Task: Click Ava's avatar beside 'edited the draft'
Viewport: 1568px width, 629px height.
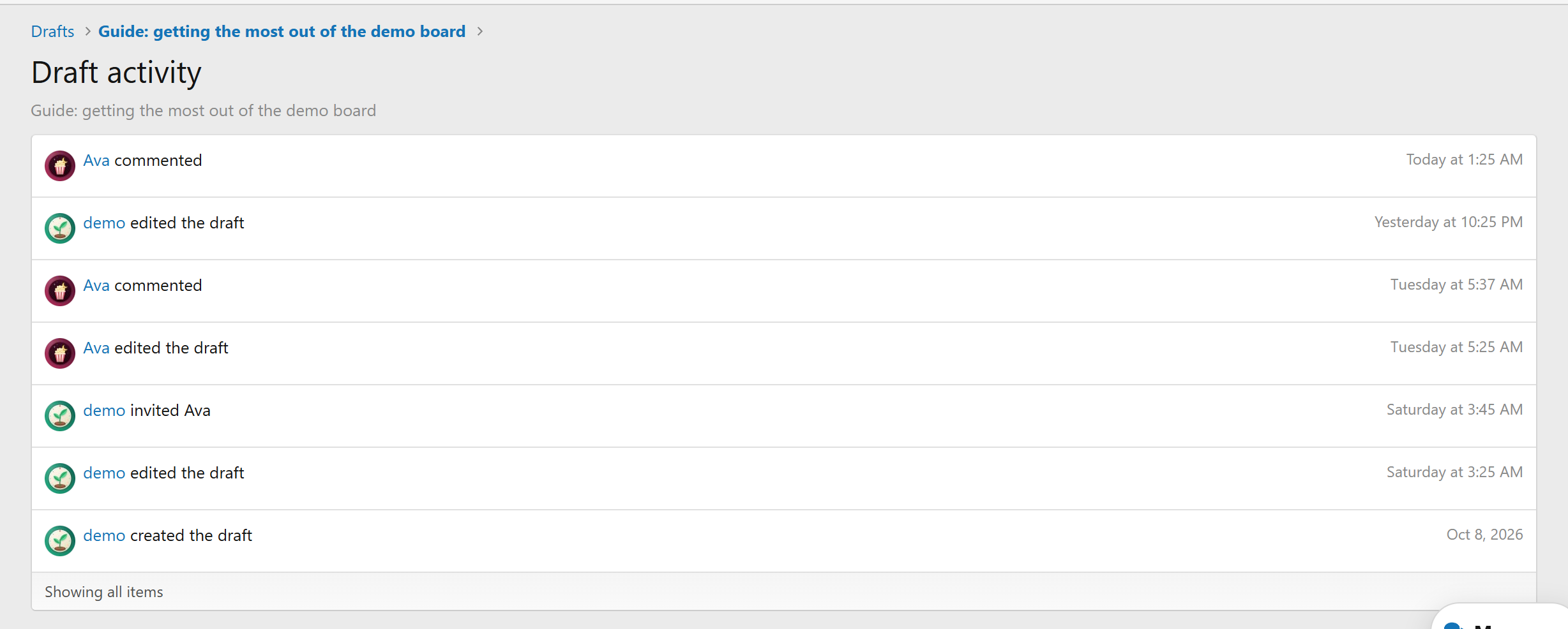Action: tap(60, 353)
